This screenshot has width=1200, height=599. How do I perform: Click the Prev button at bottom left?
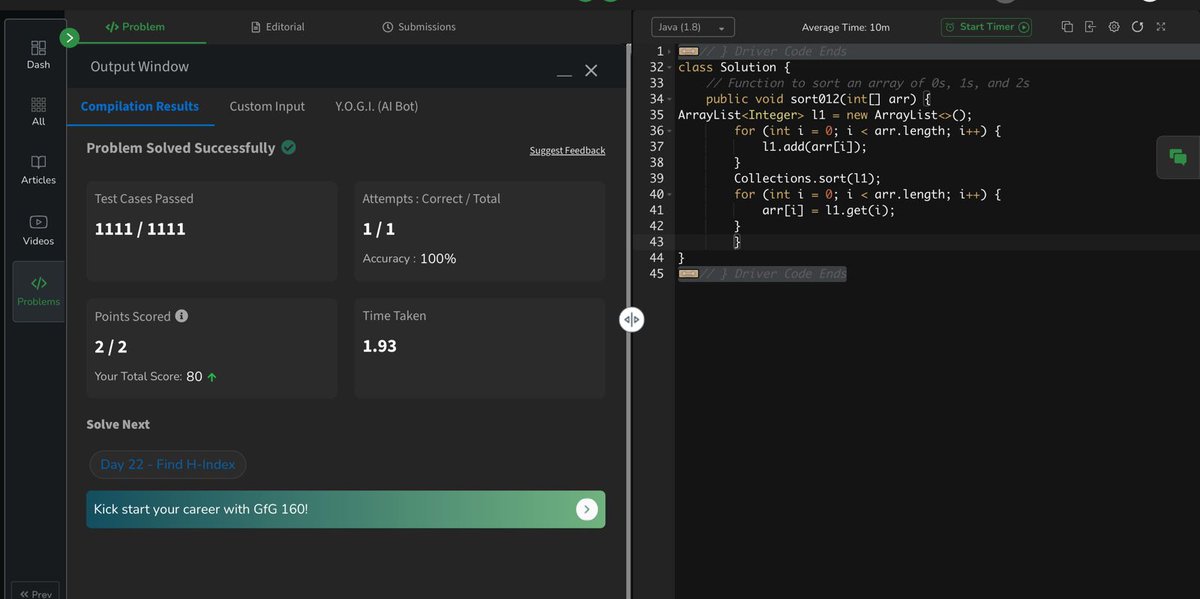pyautogui.click(x=35, y=592)
